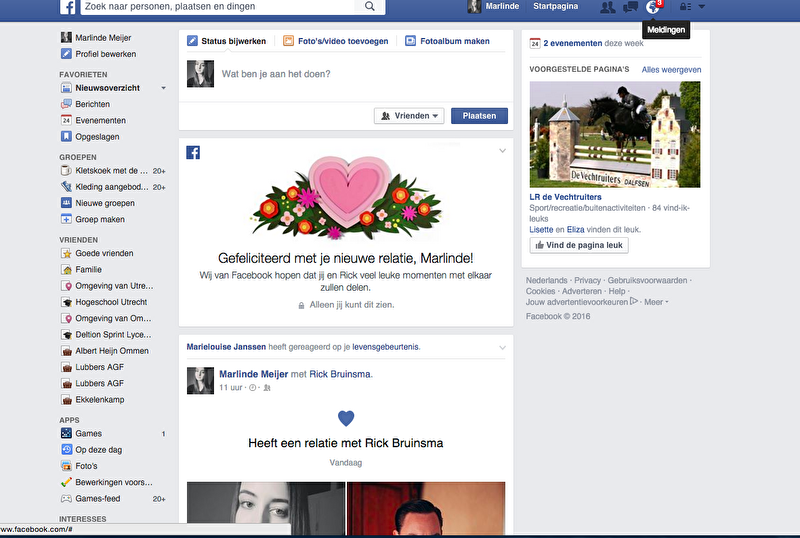Click the Goede vrienden star icon

point(66,253)
